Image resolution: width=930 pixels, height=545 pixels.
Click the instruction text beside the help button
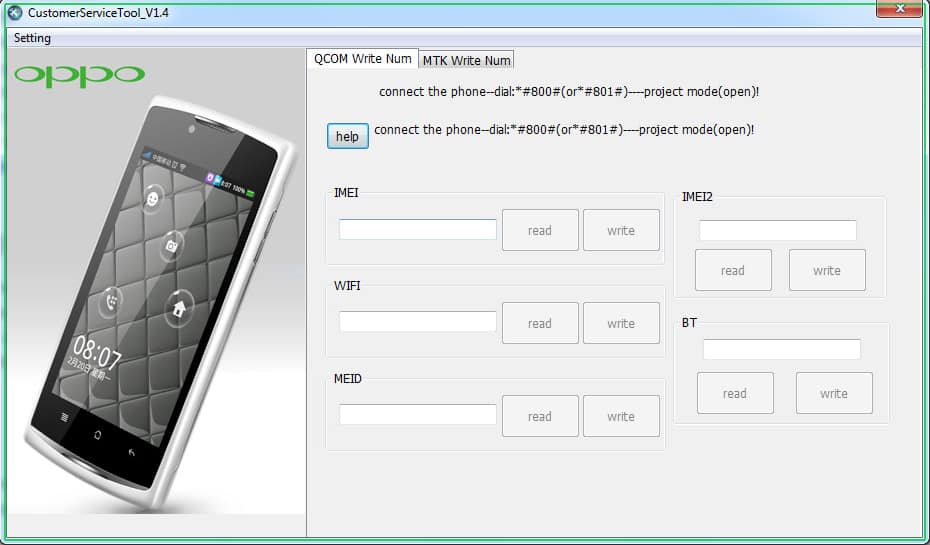[564, 130]
